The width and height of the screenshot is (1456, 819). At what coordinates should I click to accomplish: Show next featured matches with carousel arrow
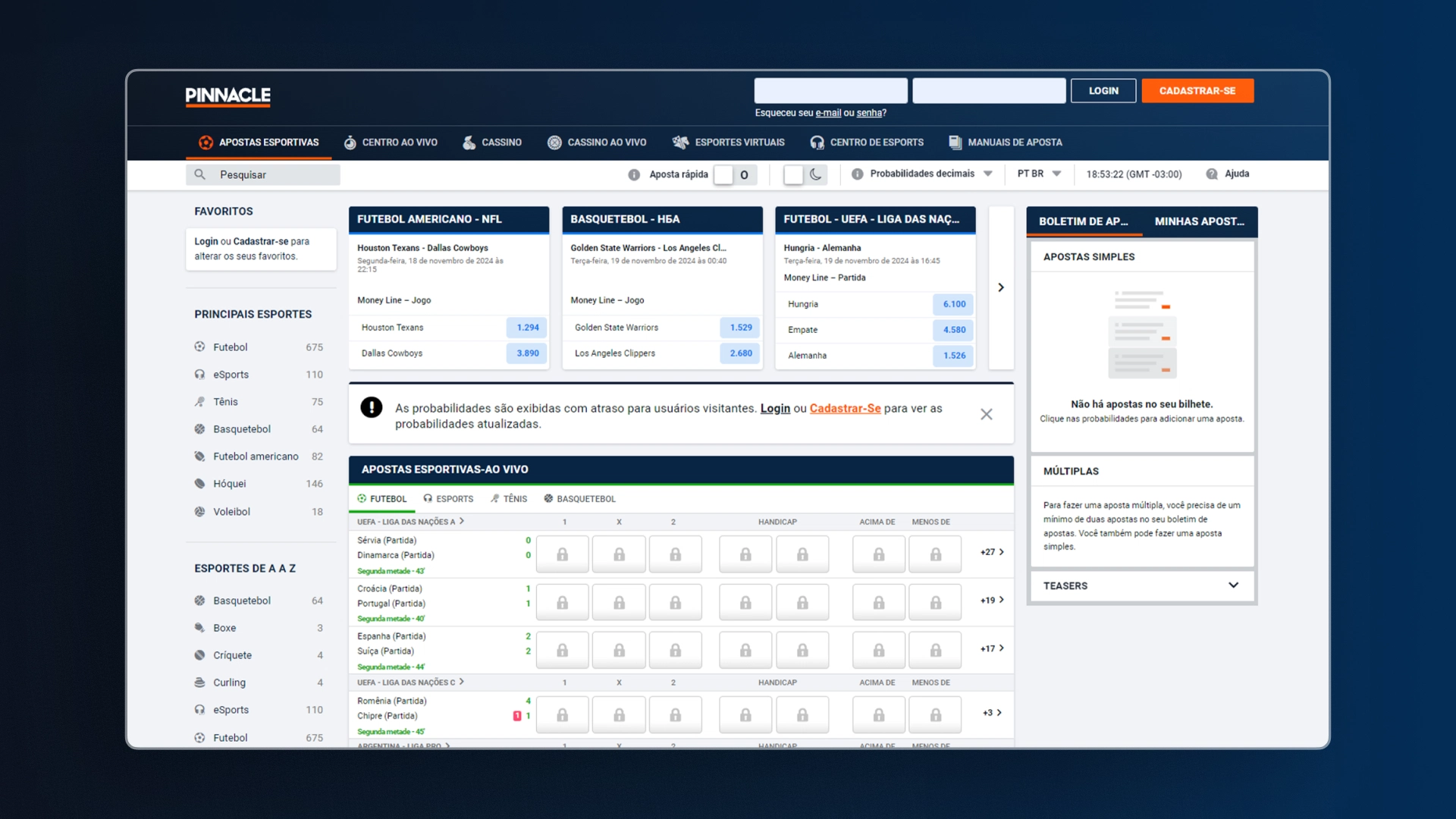[x=1001, y=287]
